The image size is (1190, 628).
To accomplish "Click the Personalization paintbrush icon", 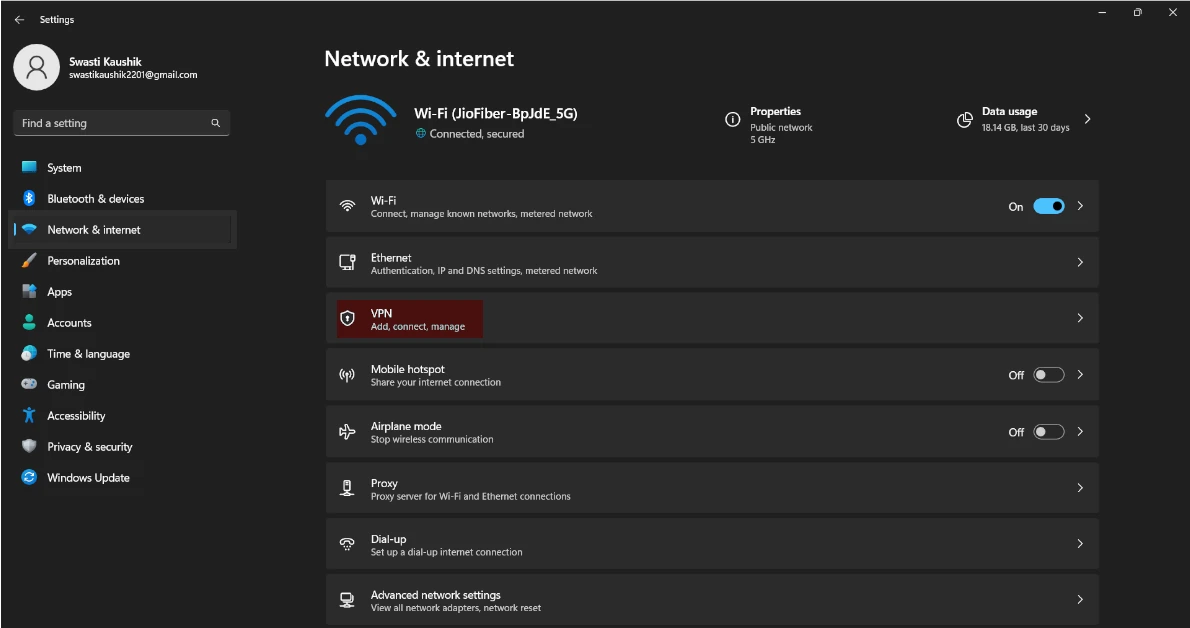I will coord(29,261).
